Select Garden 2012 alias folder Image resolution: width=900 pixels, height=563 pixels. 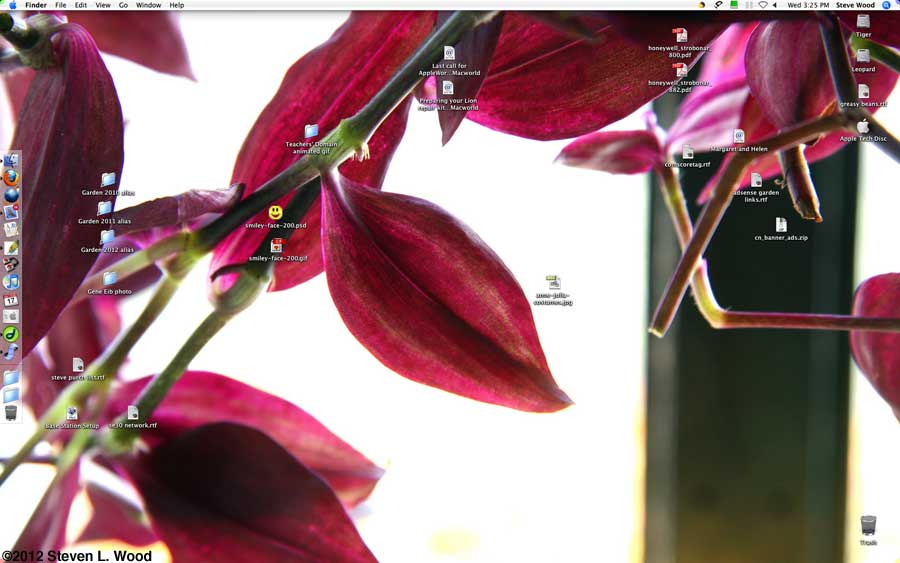tap(107, 236)
